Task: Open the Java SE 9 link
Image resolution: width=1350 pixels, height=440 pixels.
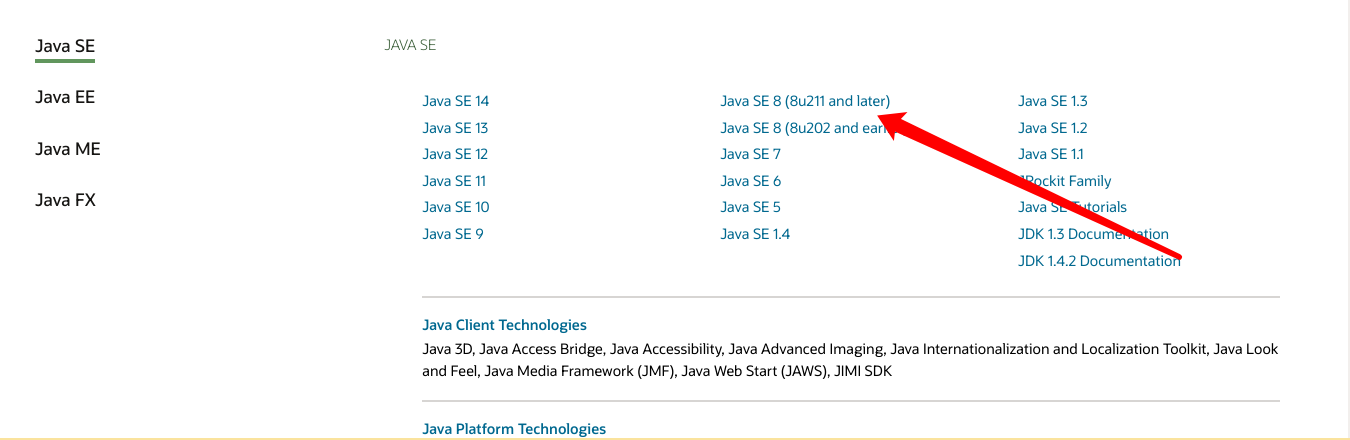Action: [453, 234]
